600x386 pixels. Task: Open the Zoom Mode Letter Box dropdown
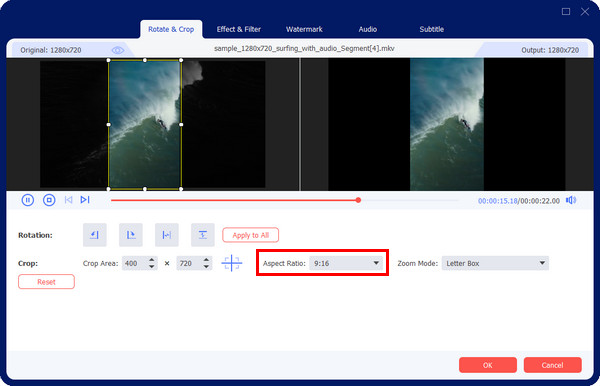495,263
